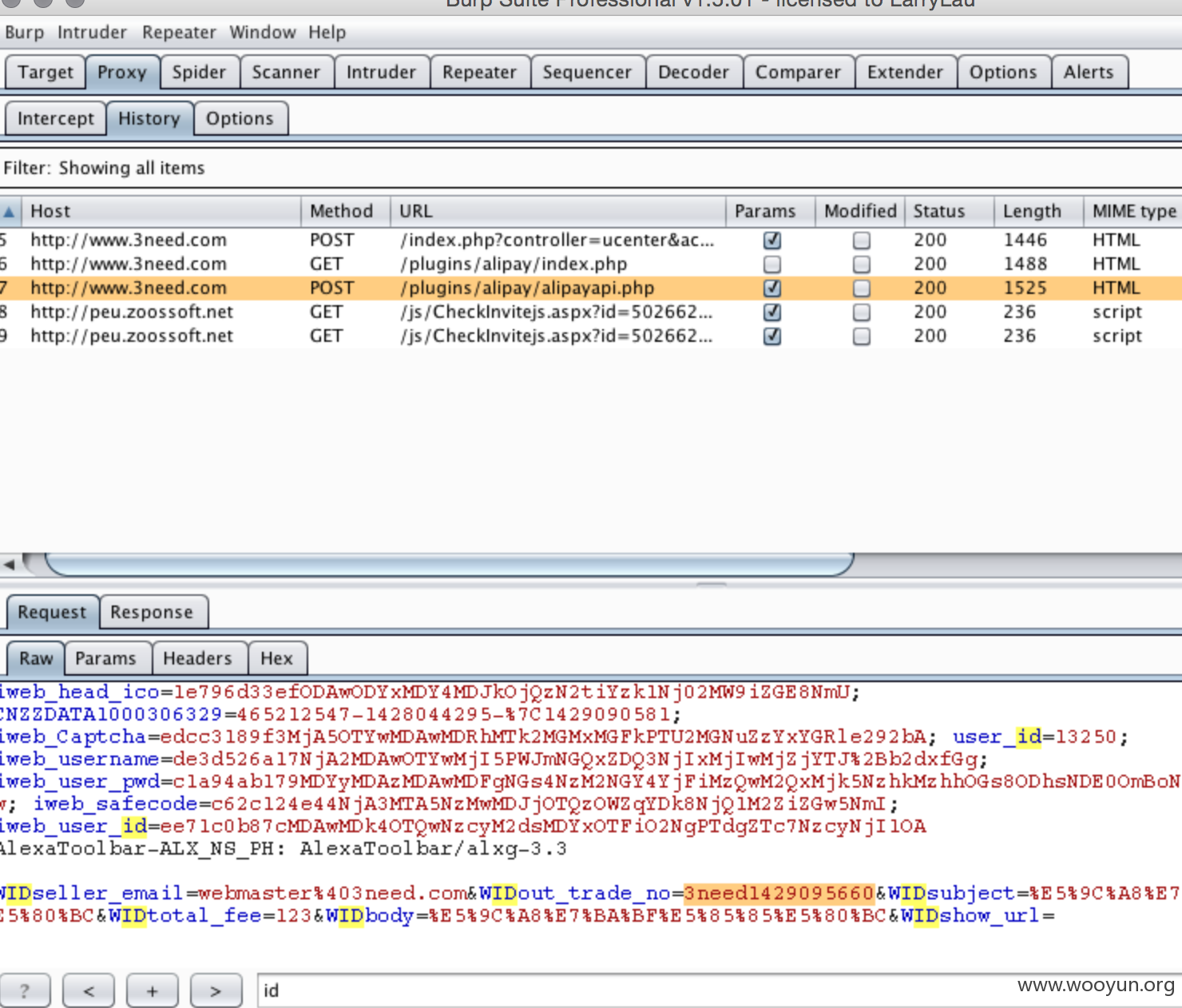The image size is (1182, 1008).
Task: Switch to the Intruder tool tab
Action: 381,72
